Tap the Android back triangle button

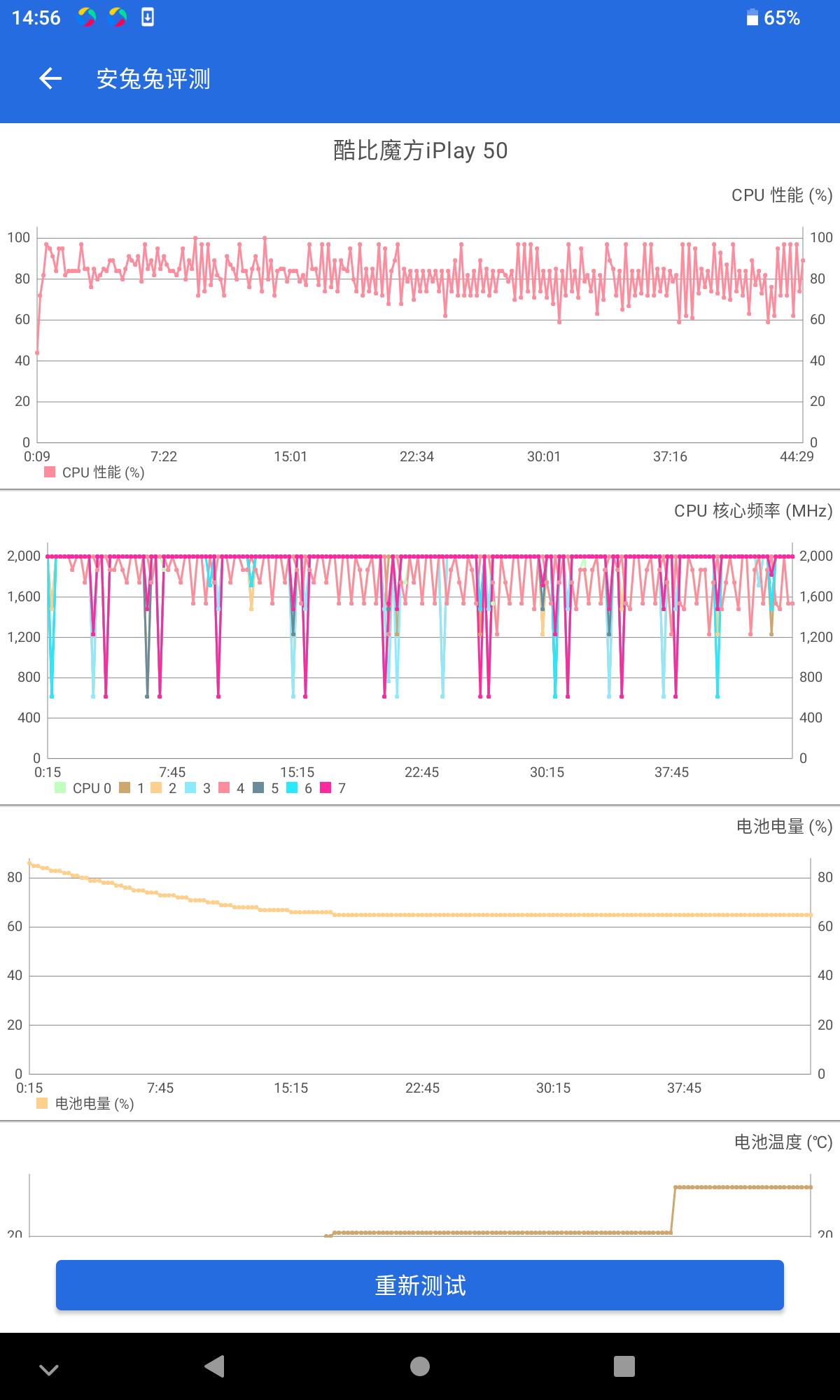(214, 1366)
